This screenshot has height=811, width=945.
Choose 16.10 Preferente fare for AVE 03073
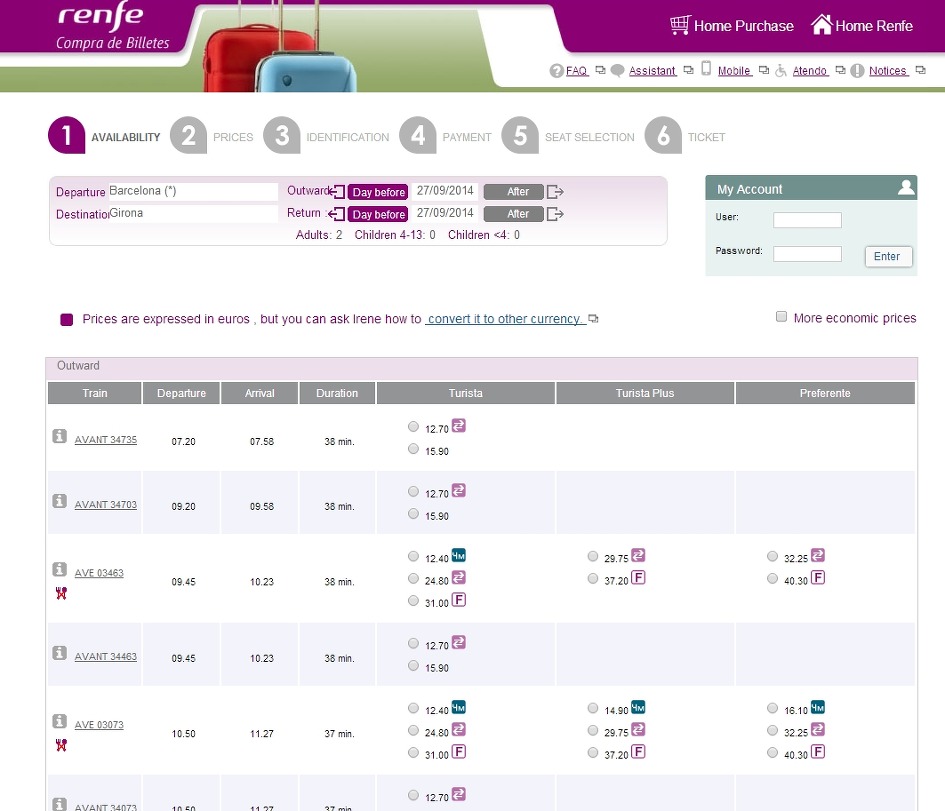pyautogui.click(x=773, y=709)
